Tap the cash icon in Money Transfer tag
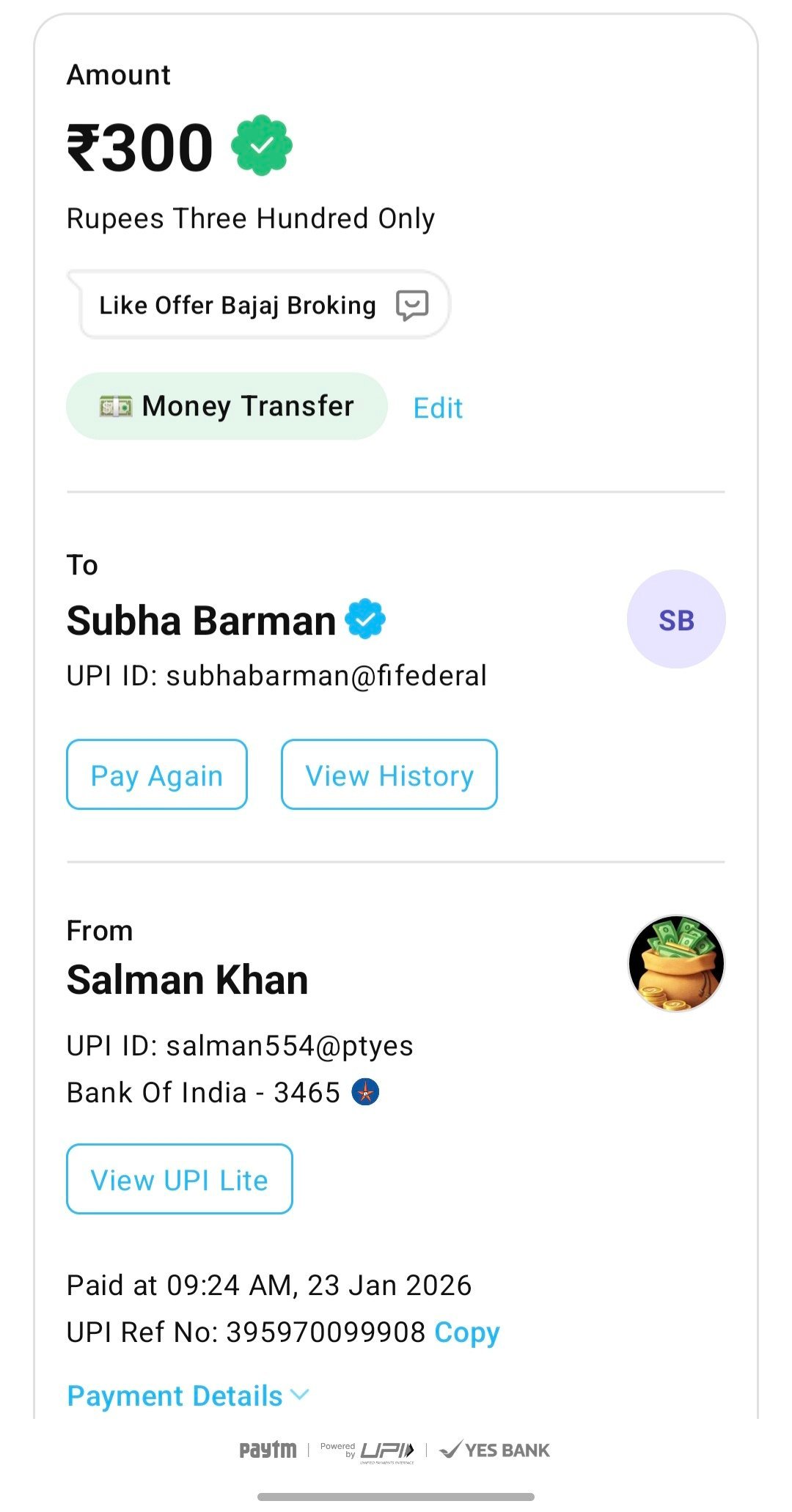Viewport: 792px width, 1512px height. point(116,406)
